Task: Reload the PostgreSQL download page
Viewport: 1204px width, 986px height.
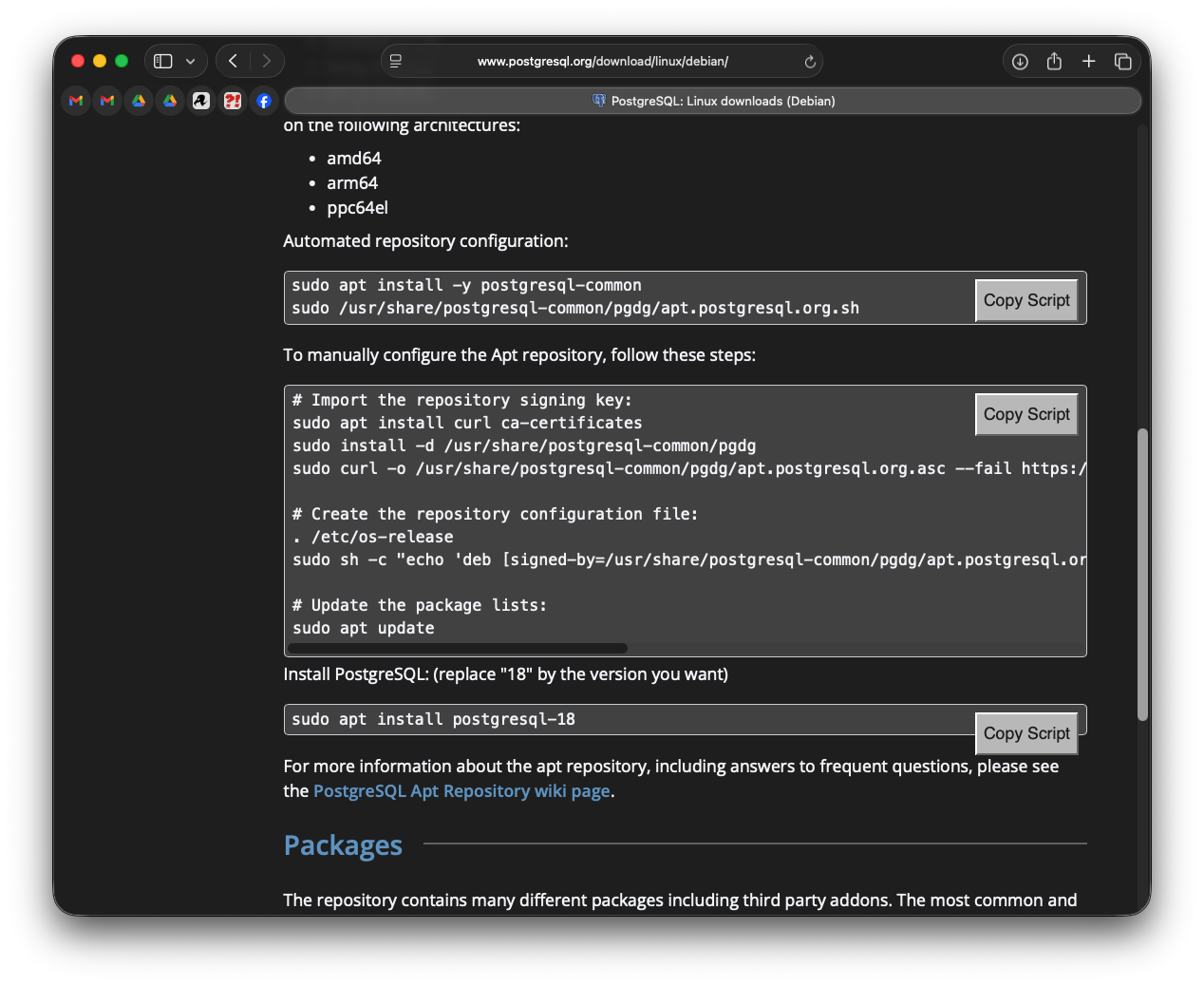Action: [810, 62]
